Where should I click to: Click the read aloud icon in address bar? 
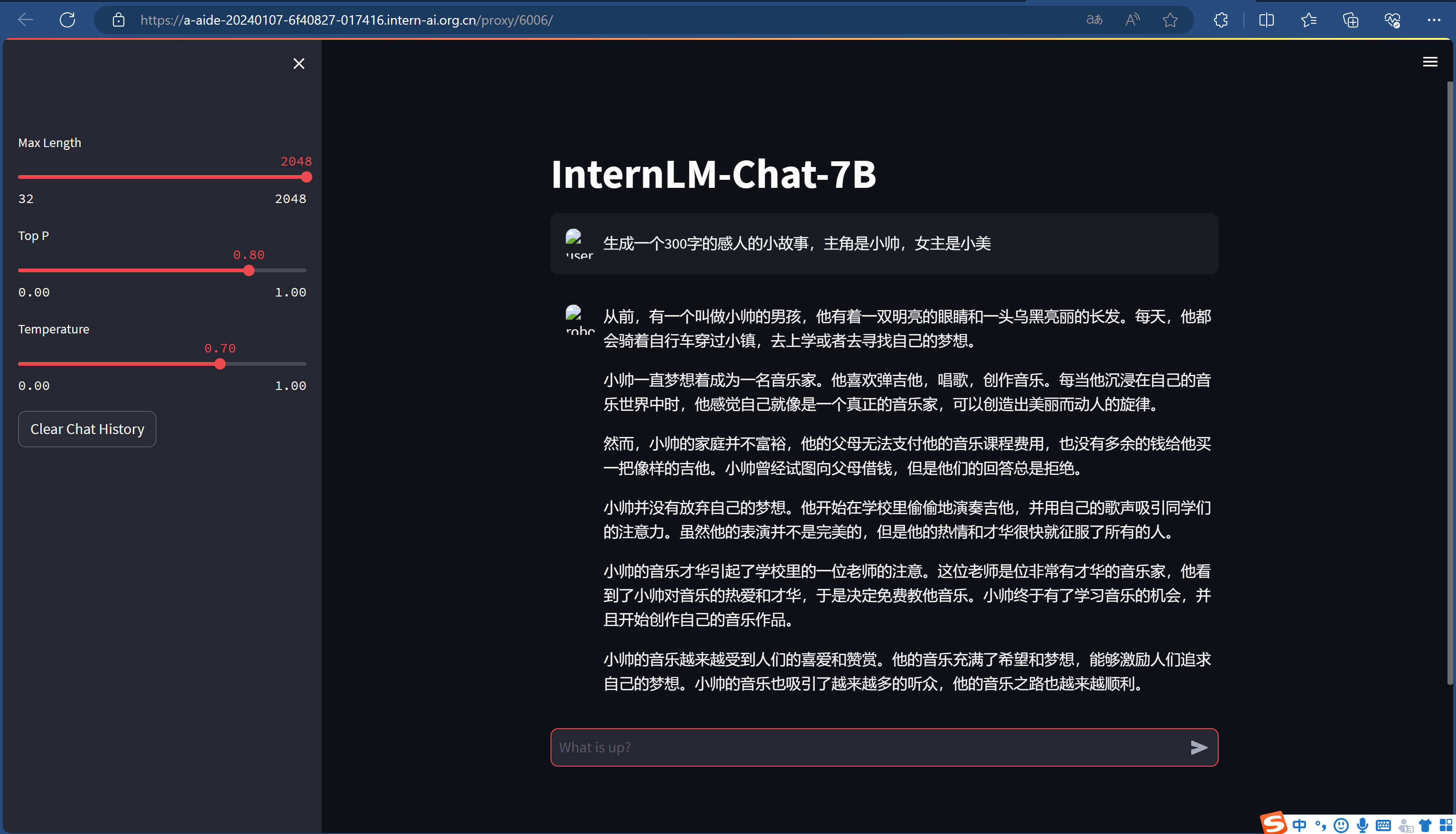[x=1132, y=20]
